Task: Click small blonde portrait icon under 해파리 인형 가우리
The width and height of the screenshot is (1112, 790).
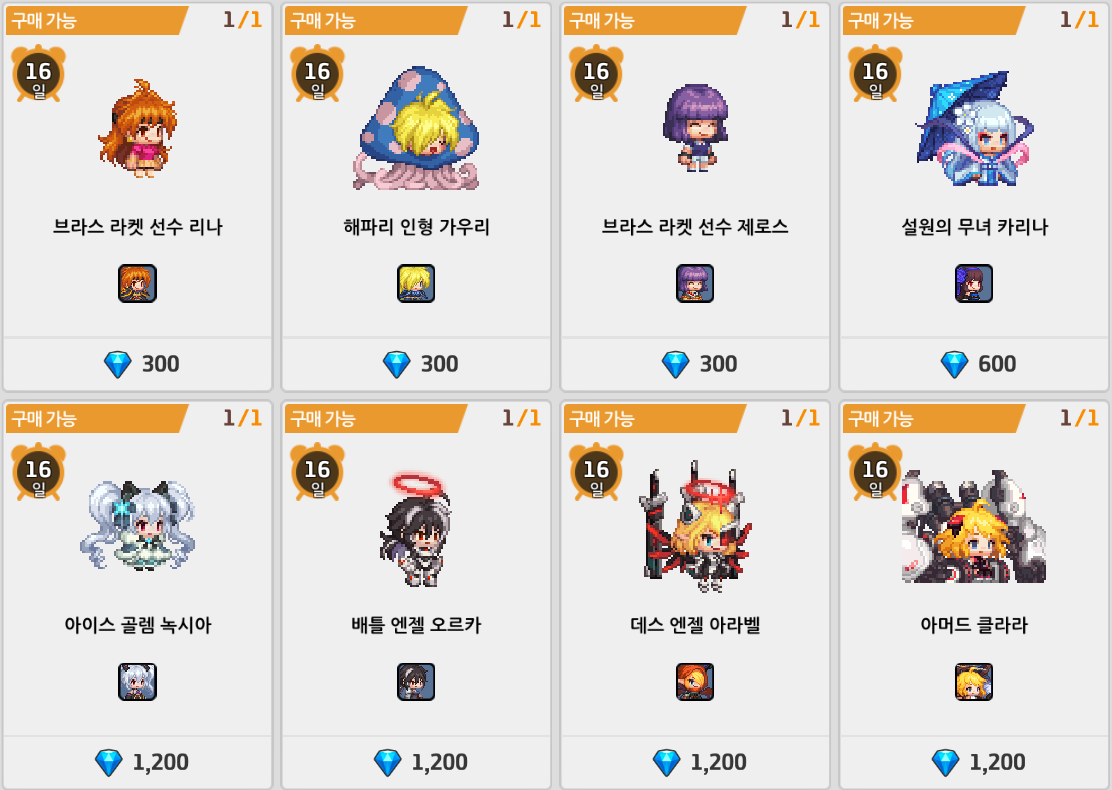Action: [416, 284]
